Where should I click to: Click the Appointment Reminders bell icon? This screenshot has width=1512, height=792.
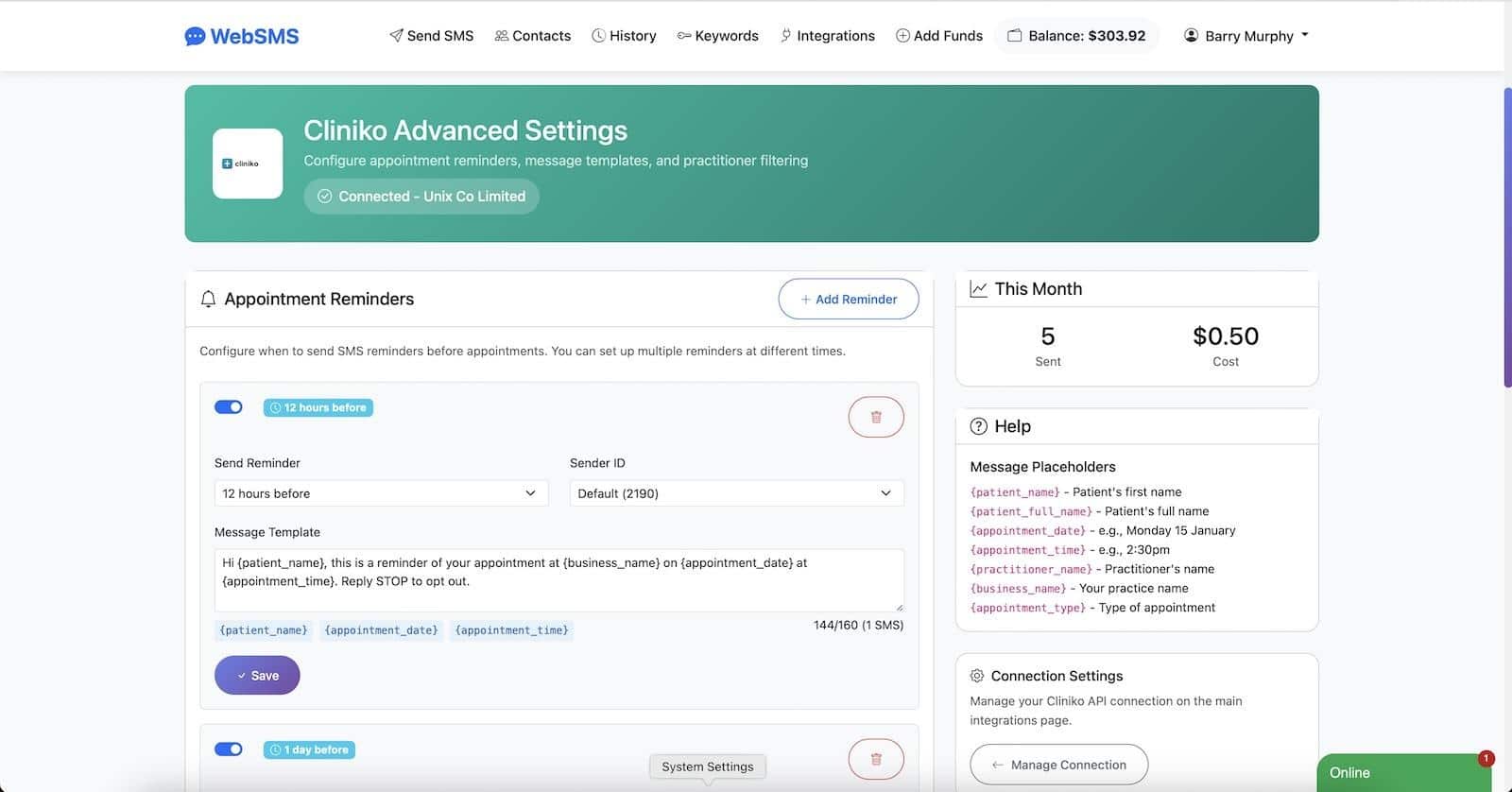point(209,299)
